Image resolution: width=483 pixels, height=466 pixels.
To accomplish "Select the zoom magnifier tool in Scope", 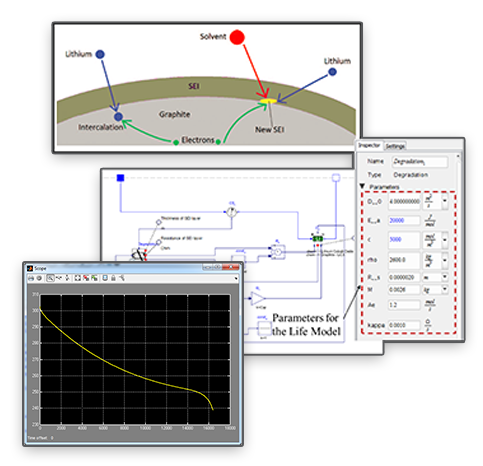I will 50,278.
